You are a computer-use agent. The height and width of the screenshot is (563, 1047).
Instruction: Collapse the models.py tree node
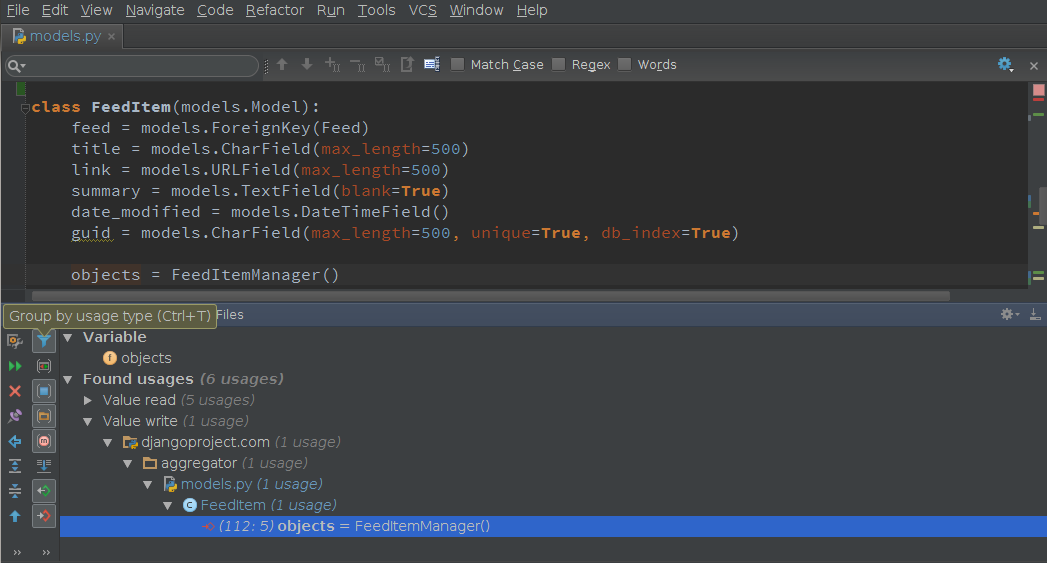tap(148, 485)
